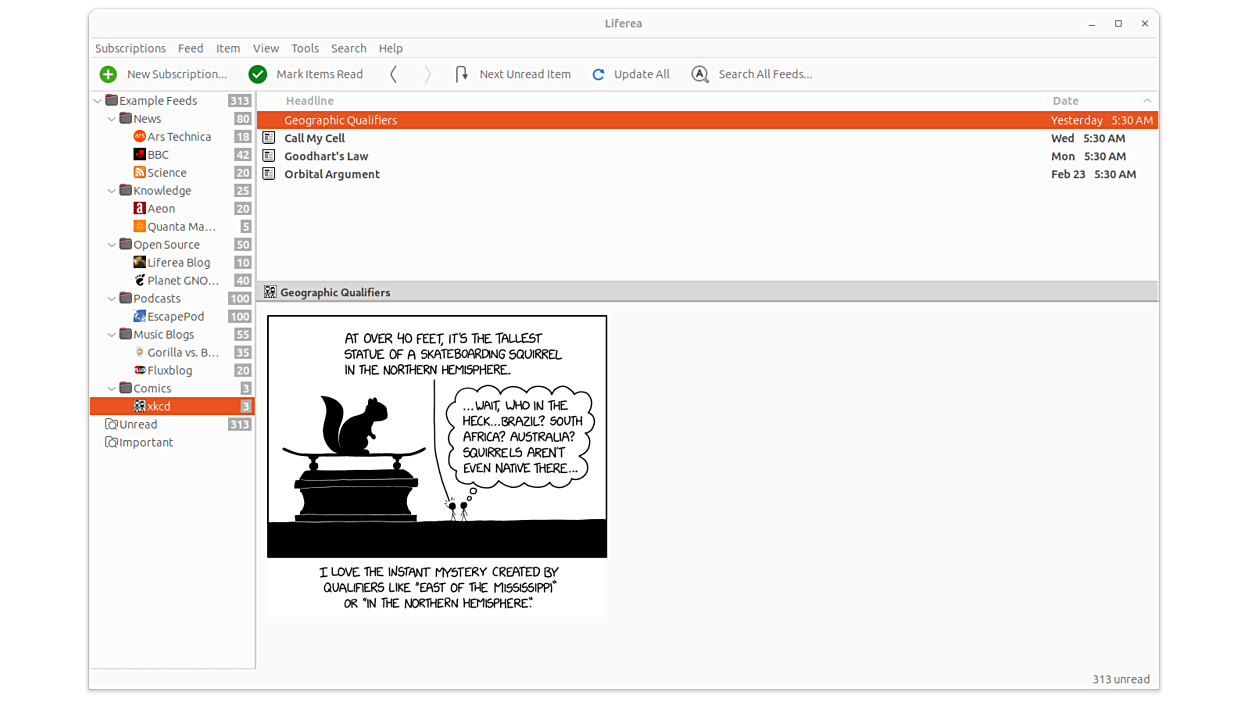The image size is (1248, 702).
Task: Click the Next Unread Item icon
Action: click(x=461, y=74)
